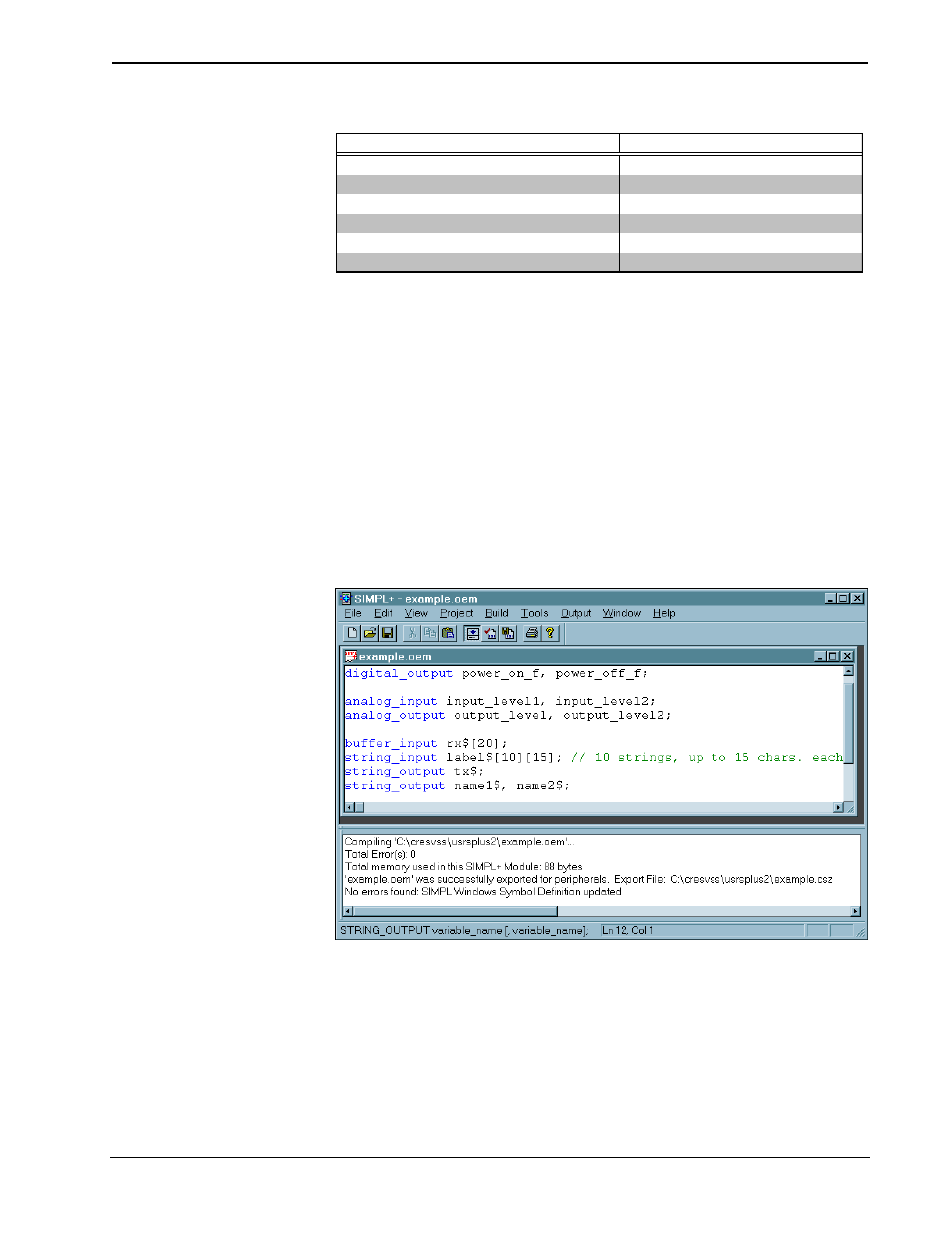Click the Print toolbar icon
The width and height of the screenshot is (952, 1233).
click(532, 633)
